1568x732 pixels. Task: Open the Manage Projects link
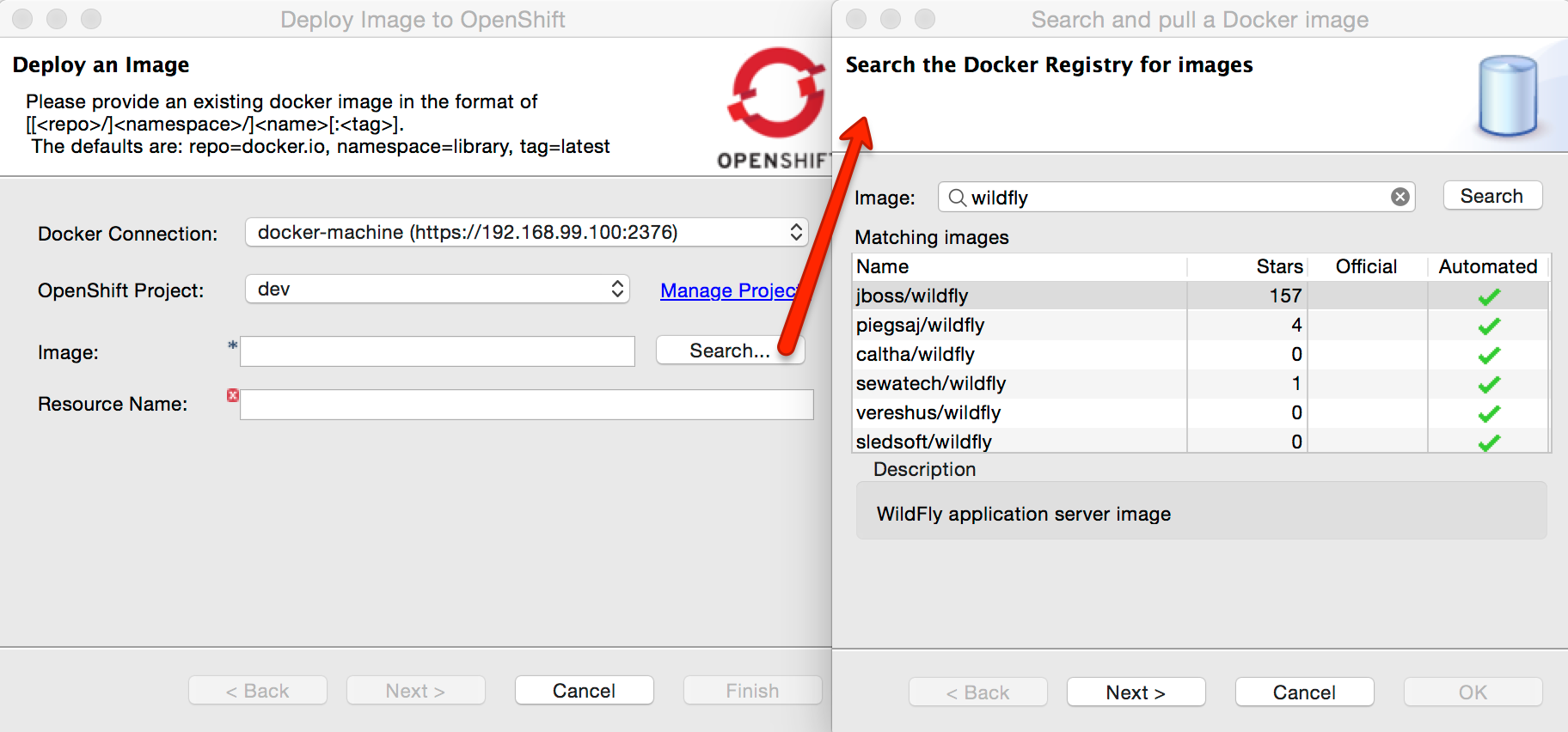click(x=728, y=290)
